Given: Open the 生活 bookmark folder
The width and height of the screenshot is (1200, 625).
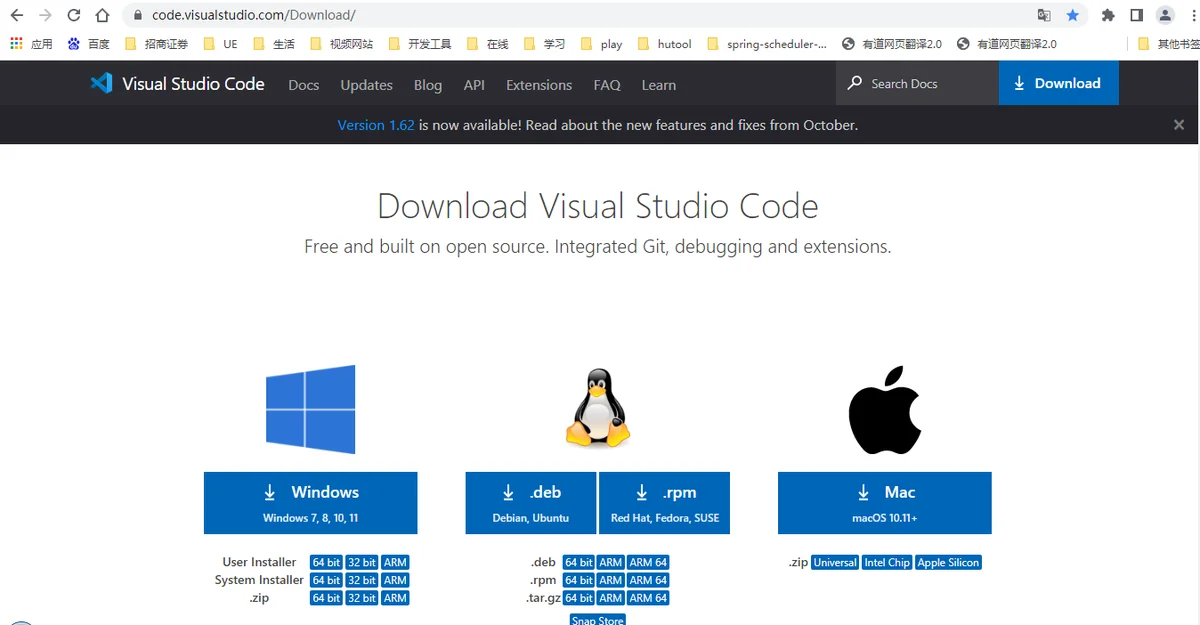Looking at the screenshot, I should coord(274,44).
